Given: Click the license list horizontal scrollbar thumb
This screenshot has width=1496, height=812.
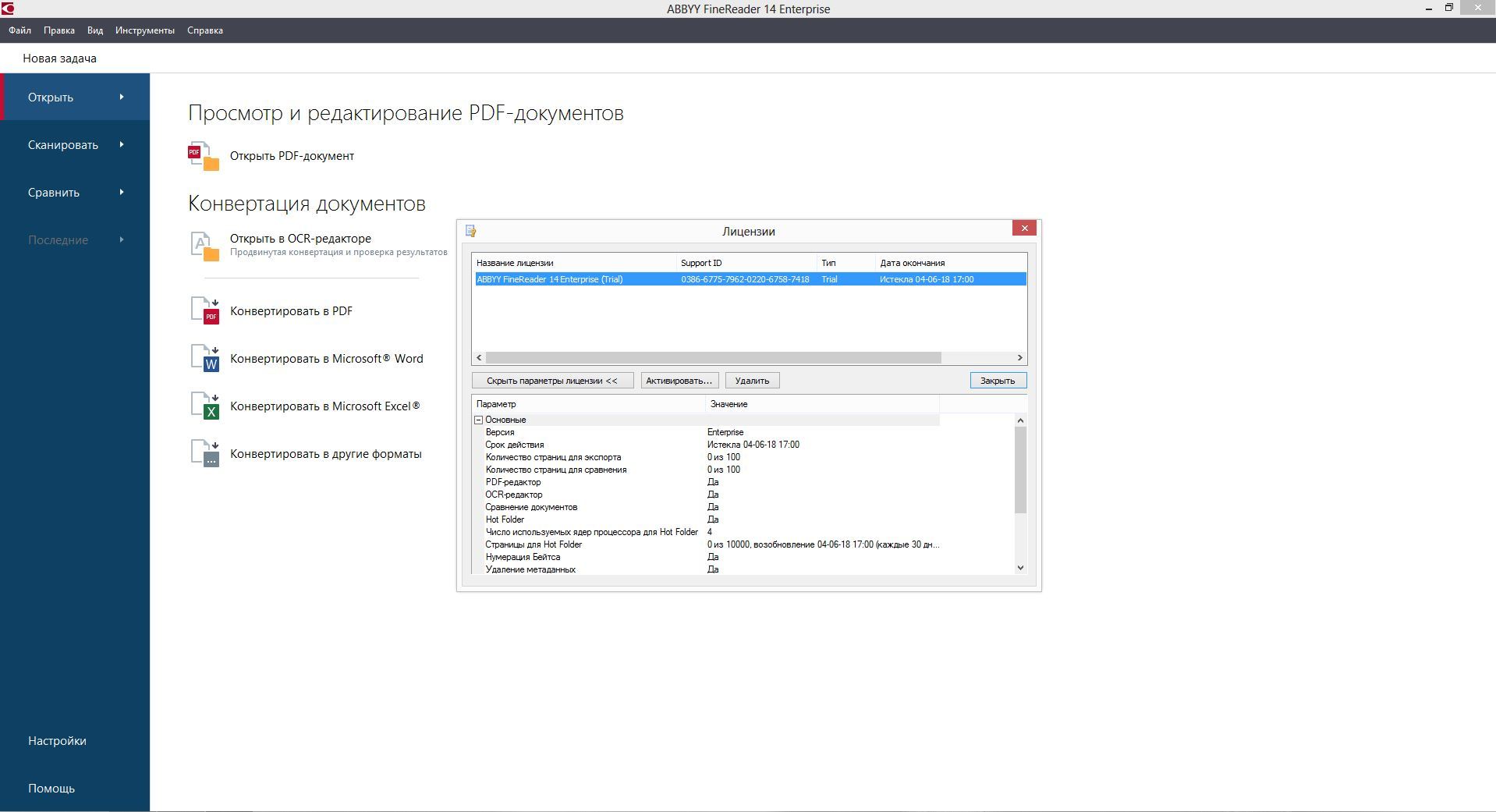Looking at the screenshot, I should pos(713,357).
